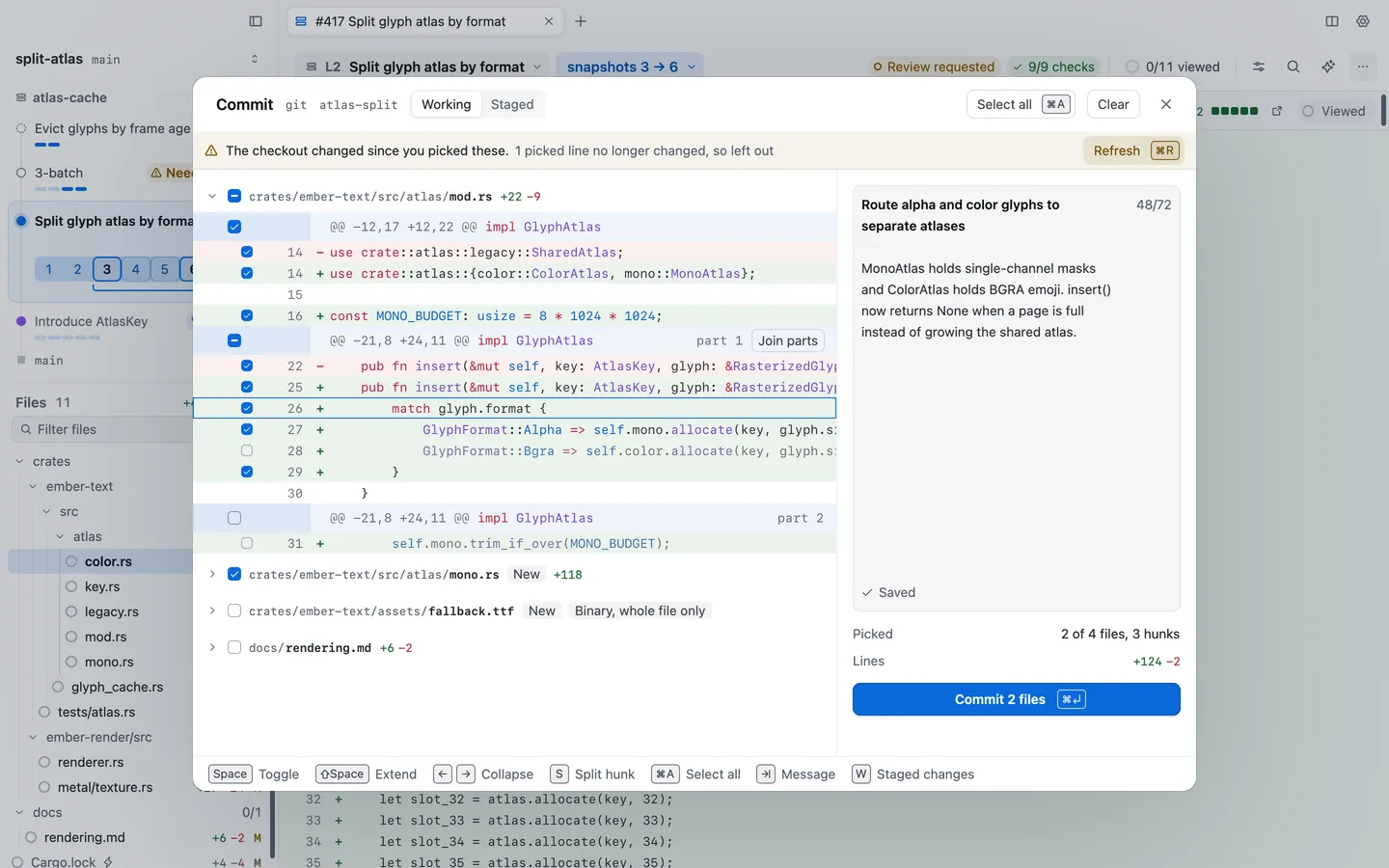Collapse the ember-render/src folder
This screenshot has height=868, width=1389.
coord(34,737)
